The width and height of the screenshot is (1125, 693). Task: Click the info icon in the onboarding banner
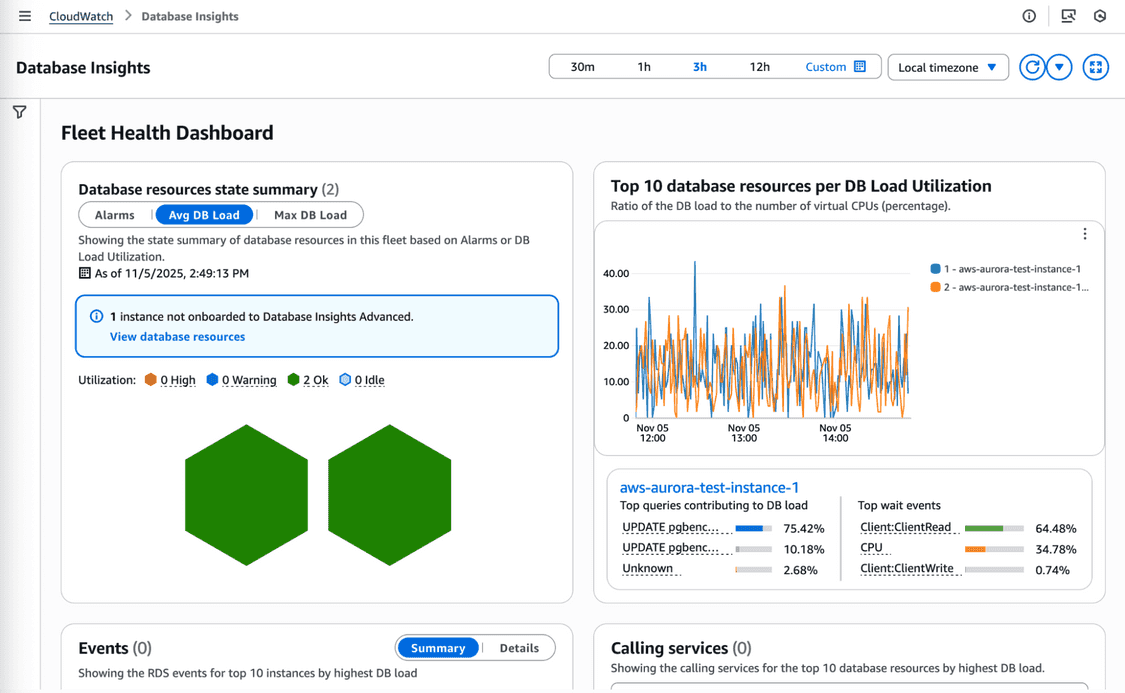95,315
